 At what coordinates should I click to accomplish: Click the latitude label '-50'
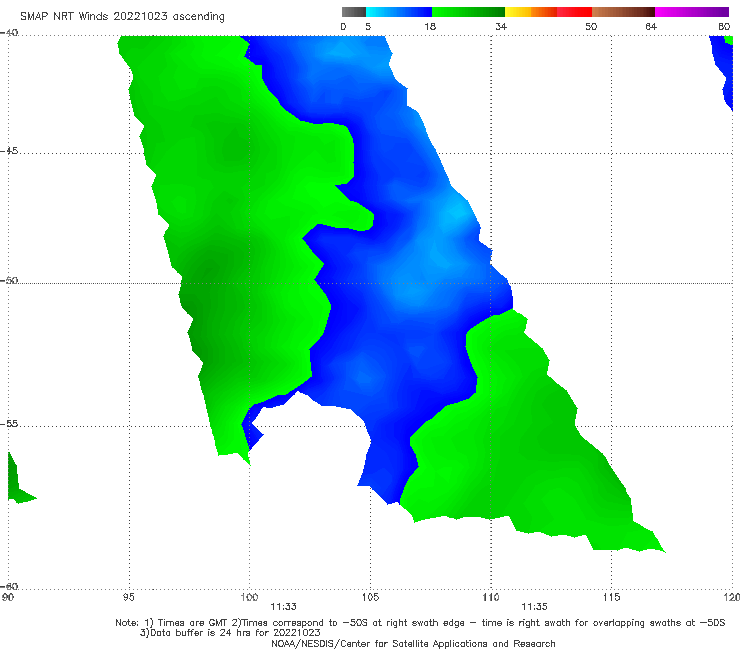(x=9, y=280)
